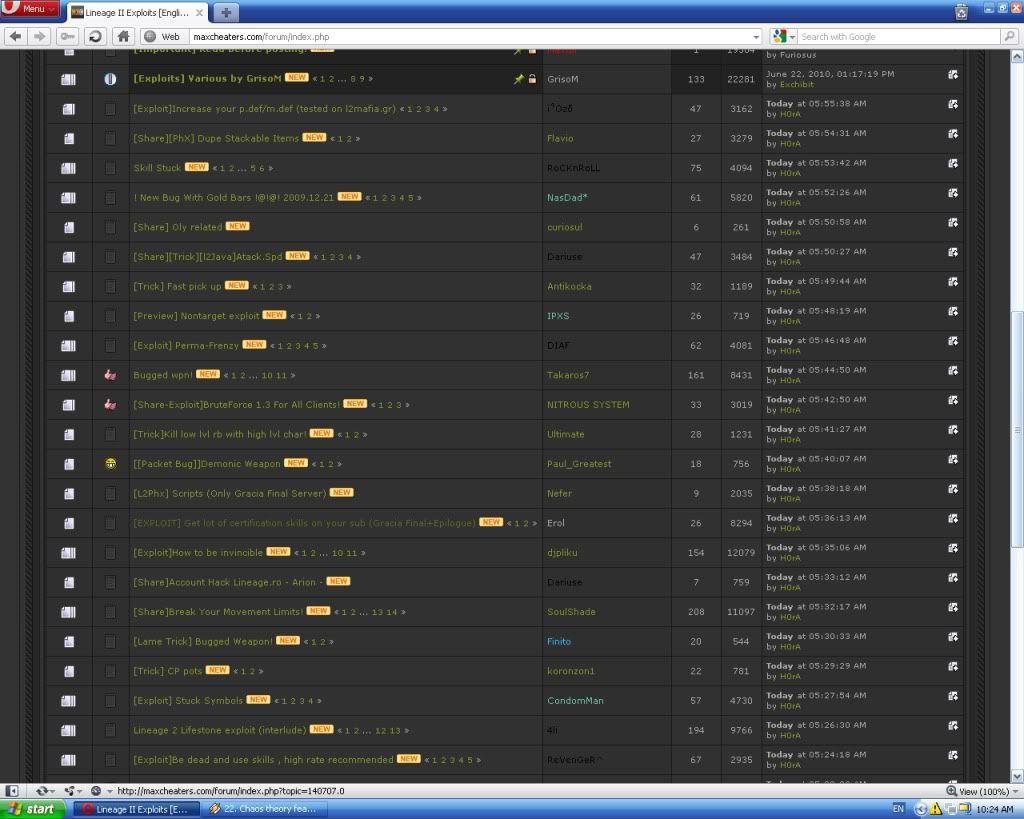Screen dimensions: 1024x819
Task: Jump to last post of Demonic Weapon topic
Action: [953, 459]
